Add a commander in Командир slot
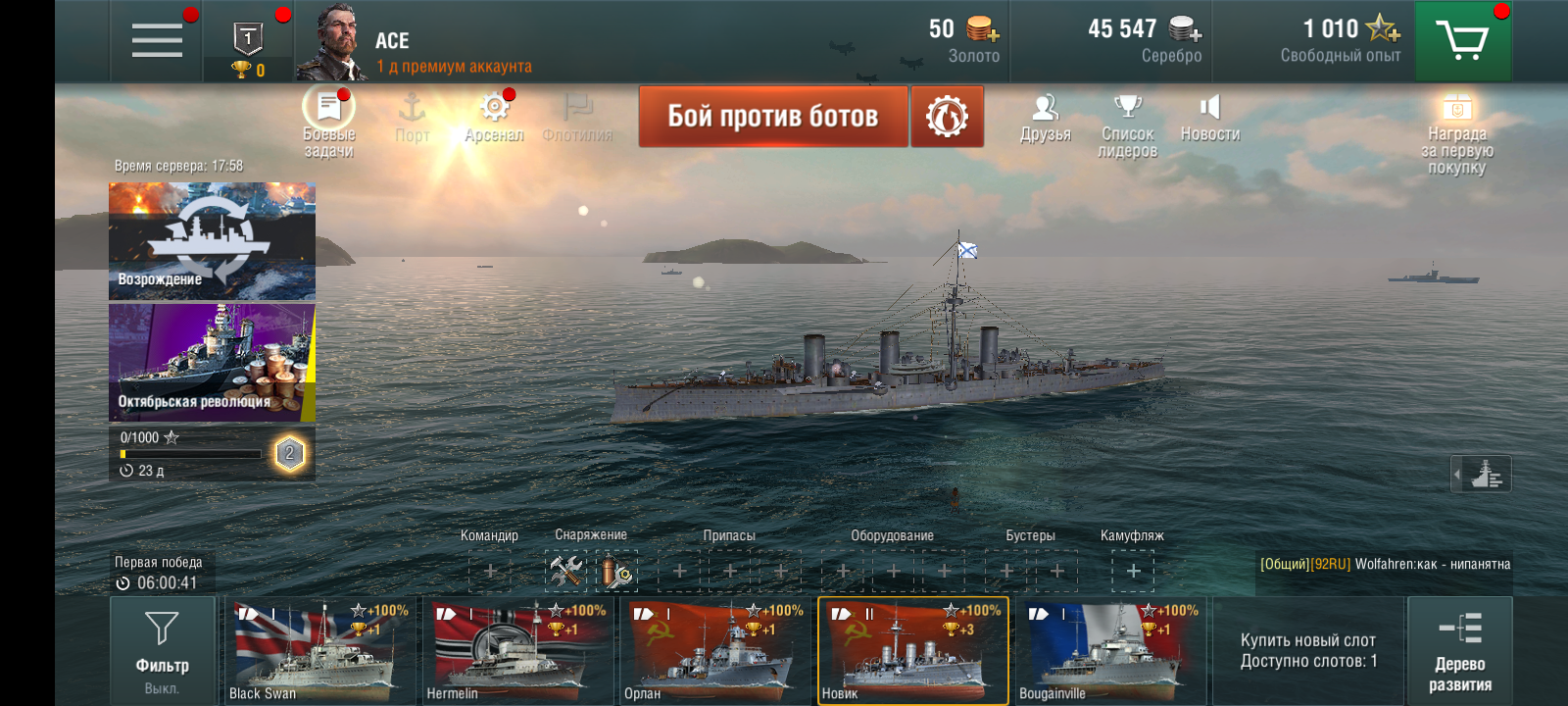This screenshot has height=706, width=1568. click(x=490, y=571)
